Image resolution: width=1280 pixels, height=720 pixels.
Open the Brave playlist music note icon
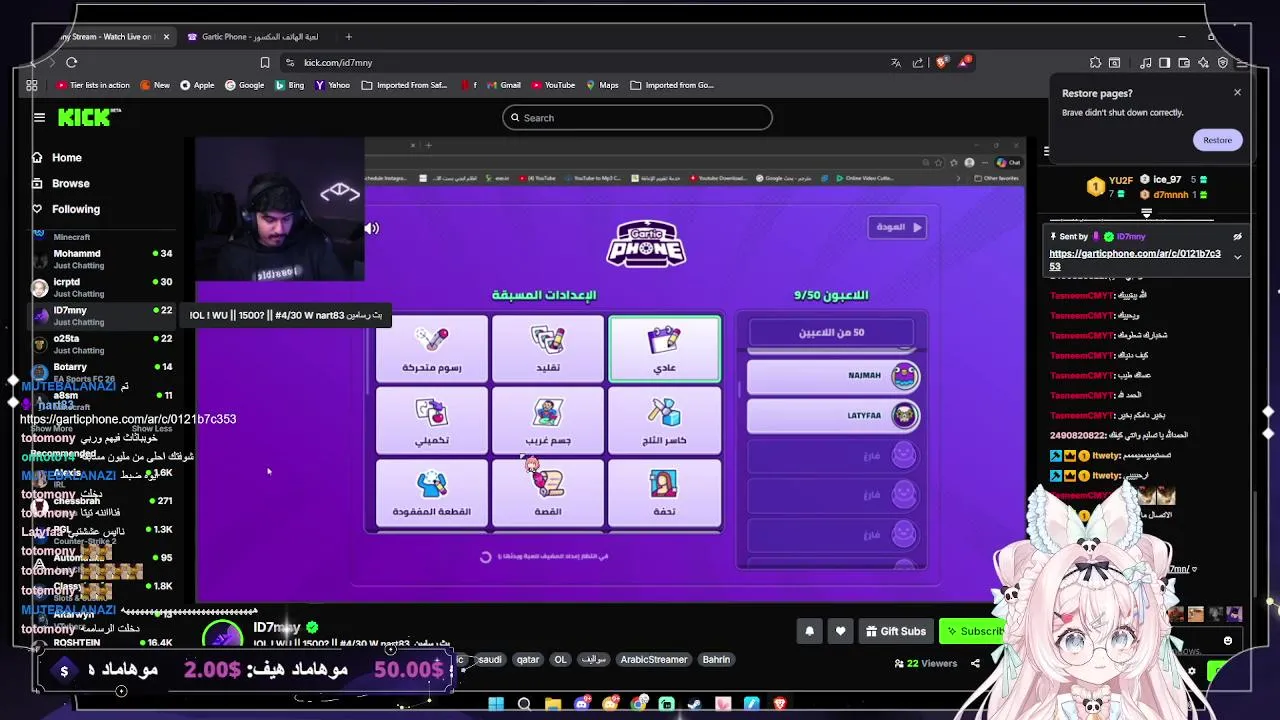pos(1146,62)
